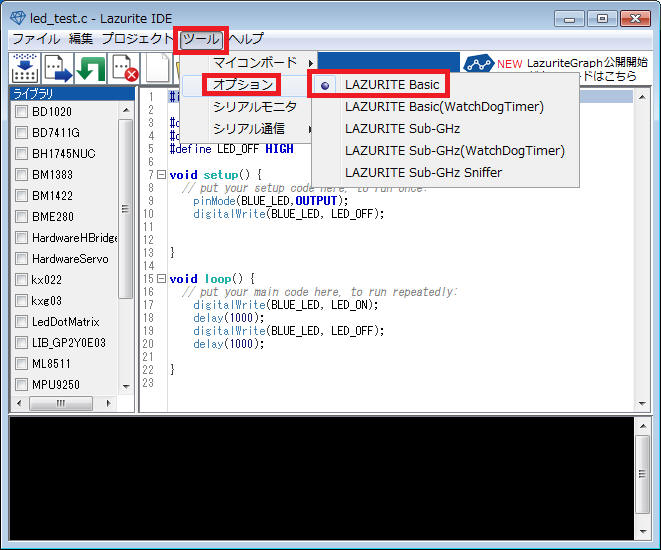Click library list scroll right arrow

109,403
